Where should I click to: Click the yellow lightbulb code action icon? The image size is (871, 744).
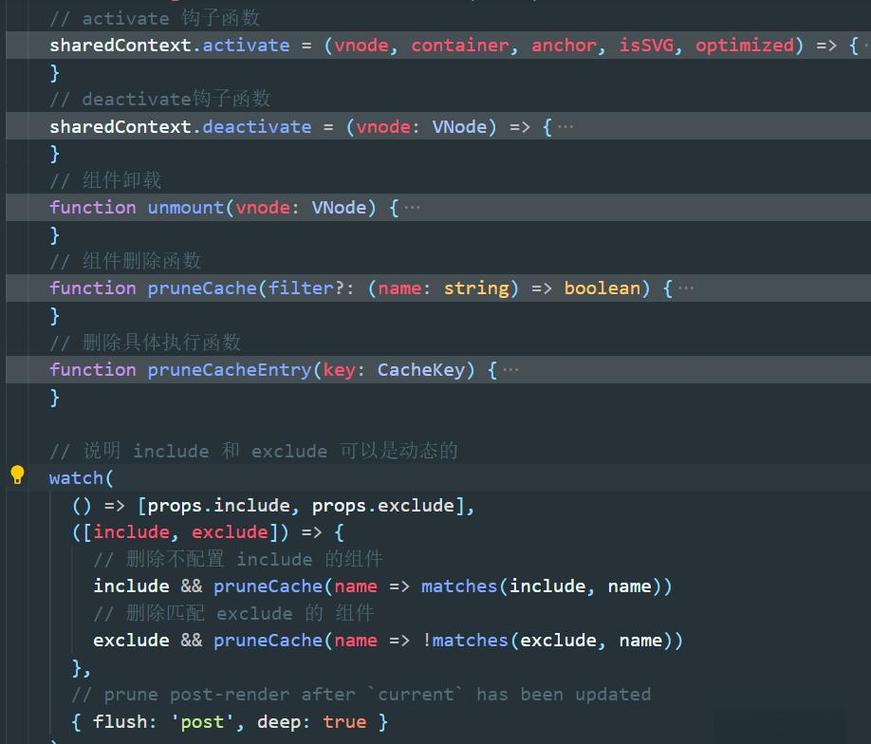point(17,475)
